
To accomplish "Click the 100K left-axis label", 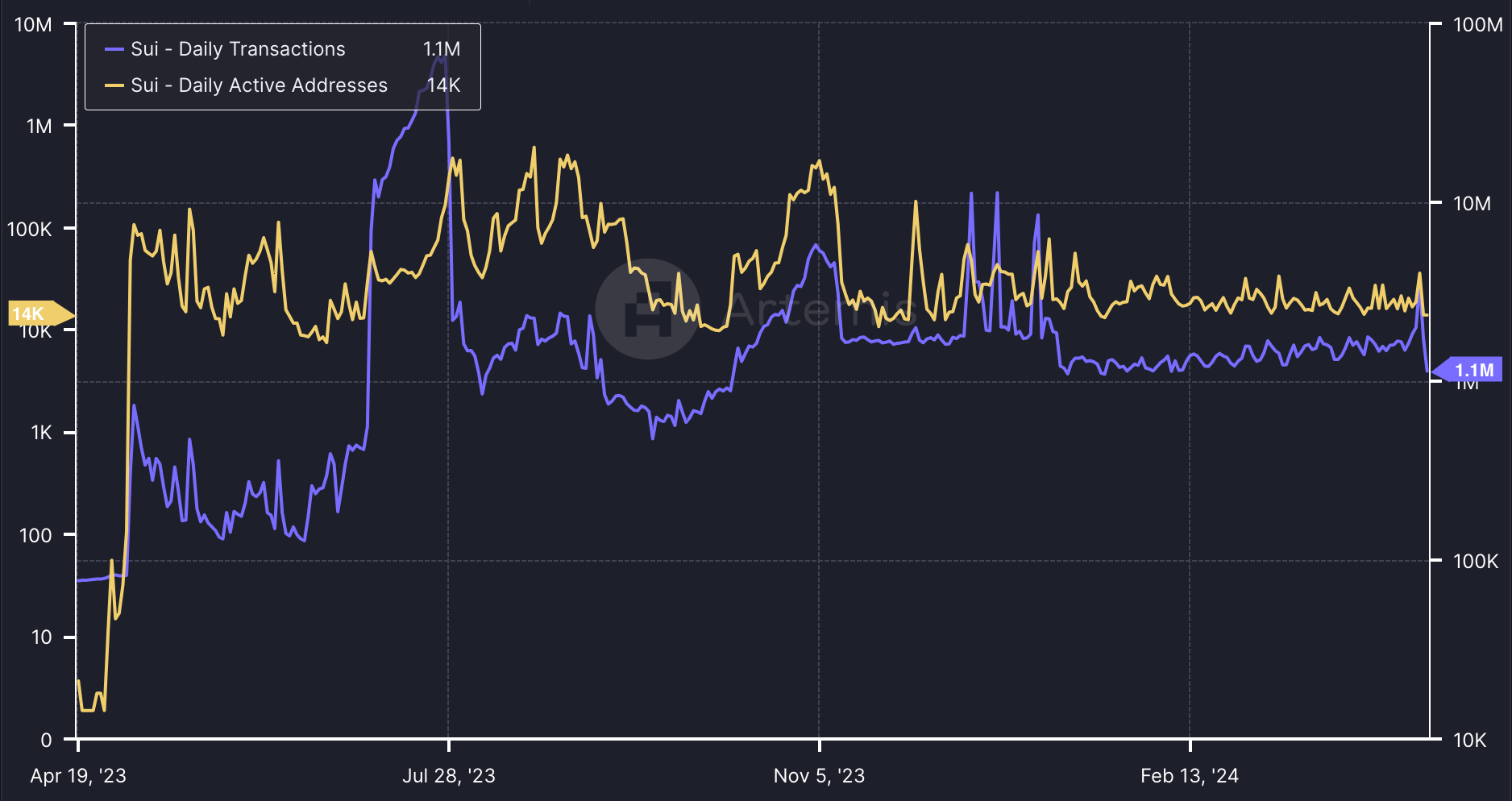I will (x=30, y=230).
